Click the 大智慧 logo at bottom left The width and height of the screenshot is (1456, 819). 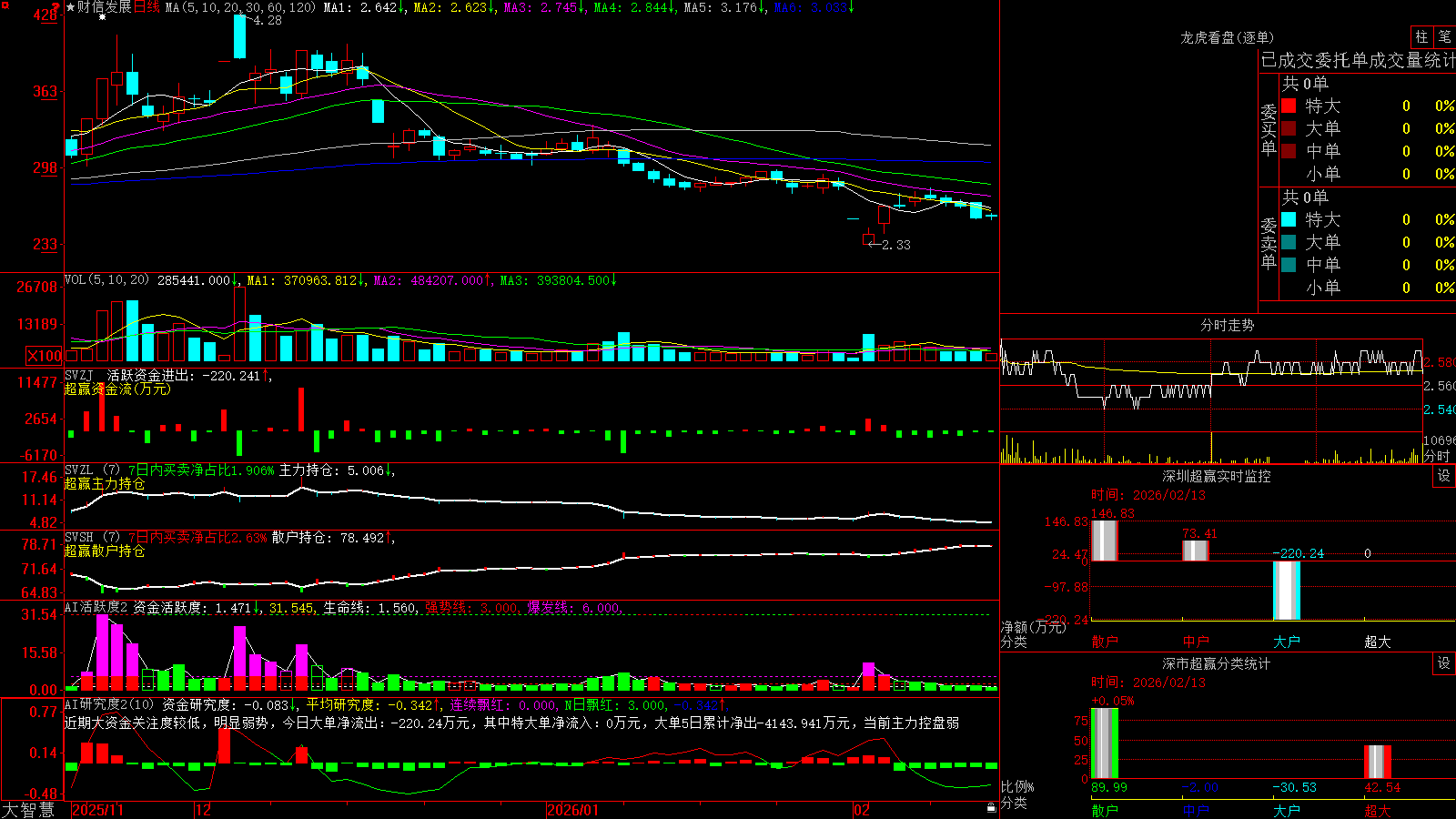[x=28, y=810]
